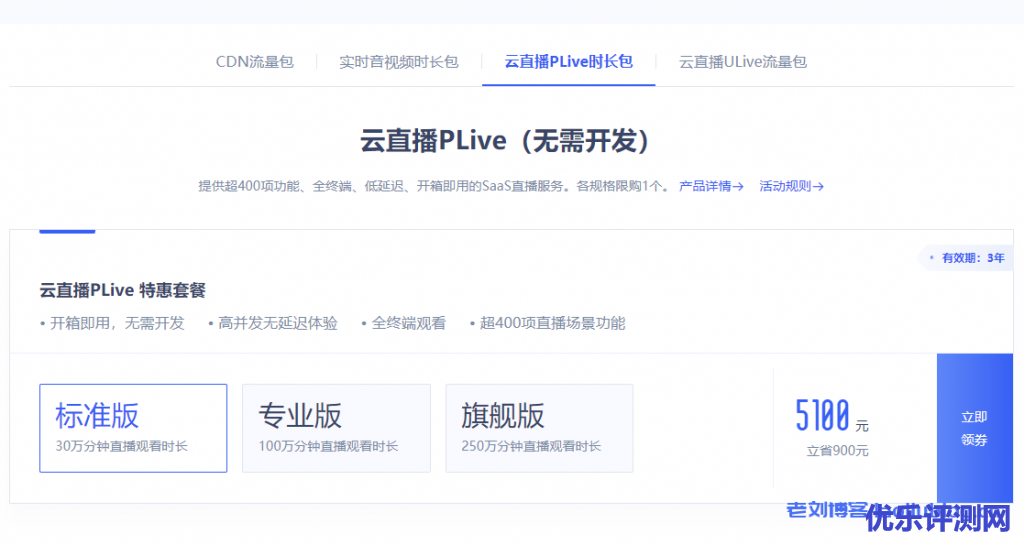Click the 5100 元 price

pyautogui.click(x=832, y=416)
